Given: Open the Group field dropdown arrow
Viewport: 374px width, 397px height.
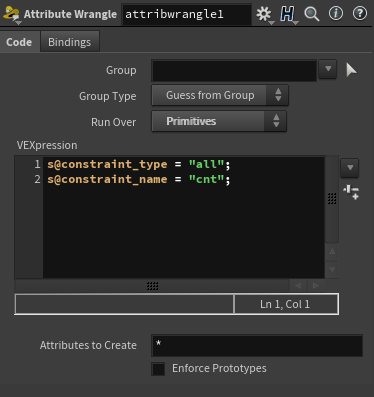Looking at the screenshot, I should tap(328, 69).
